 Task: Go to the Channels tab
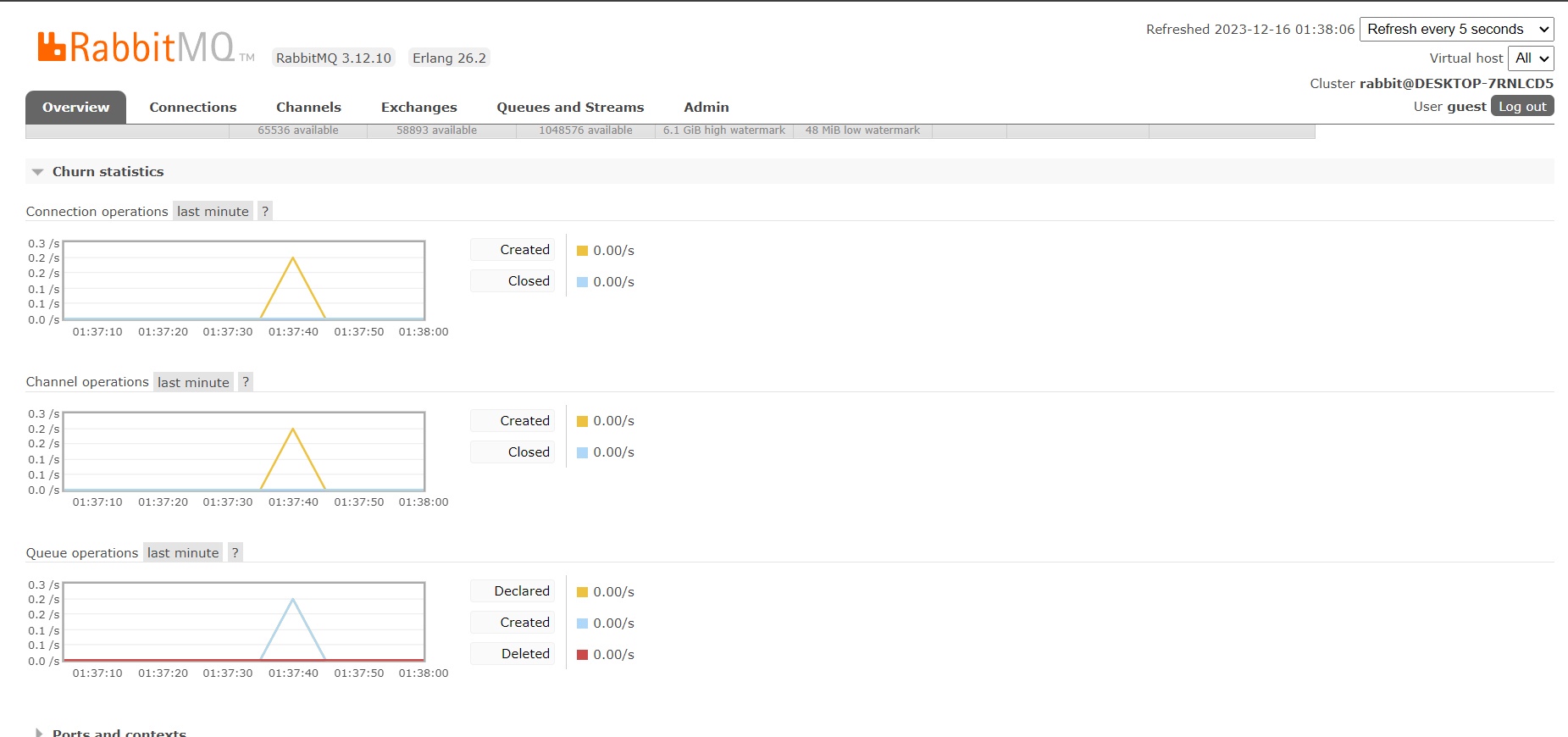pos(308,108)
